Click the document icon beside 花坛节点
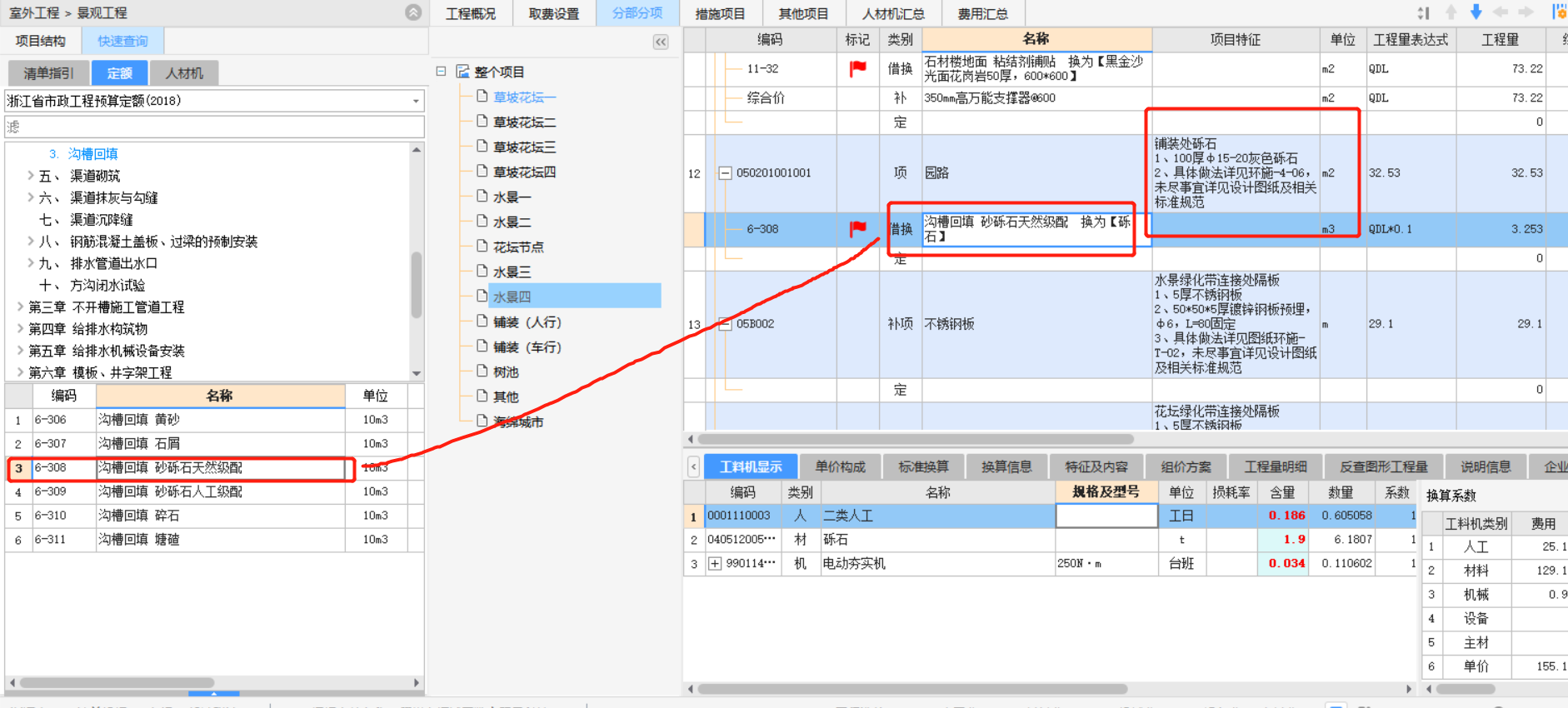 (482, 247)
